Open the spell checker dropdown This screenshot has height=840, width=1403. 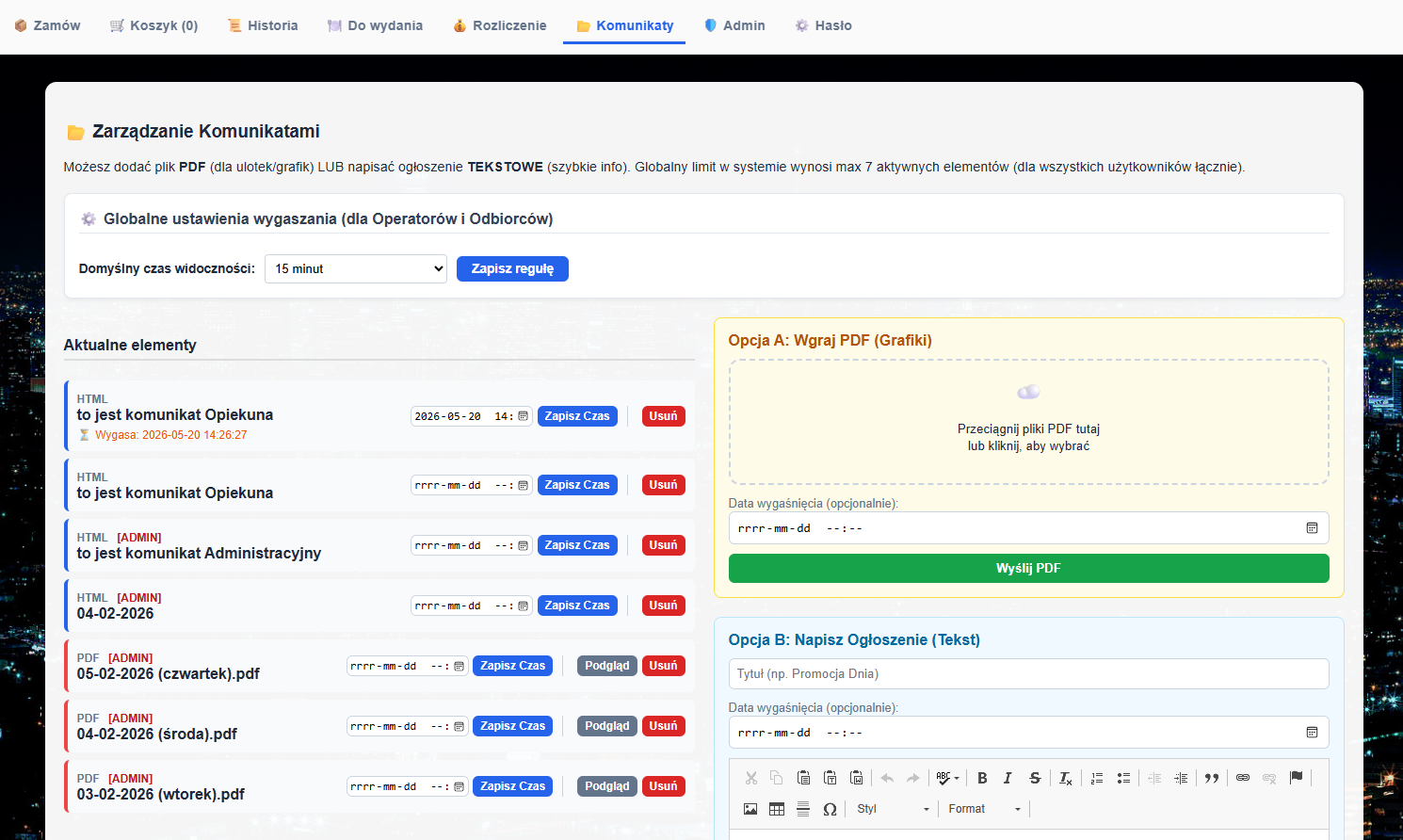point(948,778)
